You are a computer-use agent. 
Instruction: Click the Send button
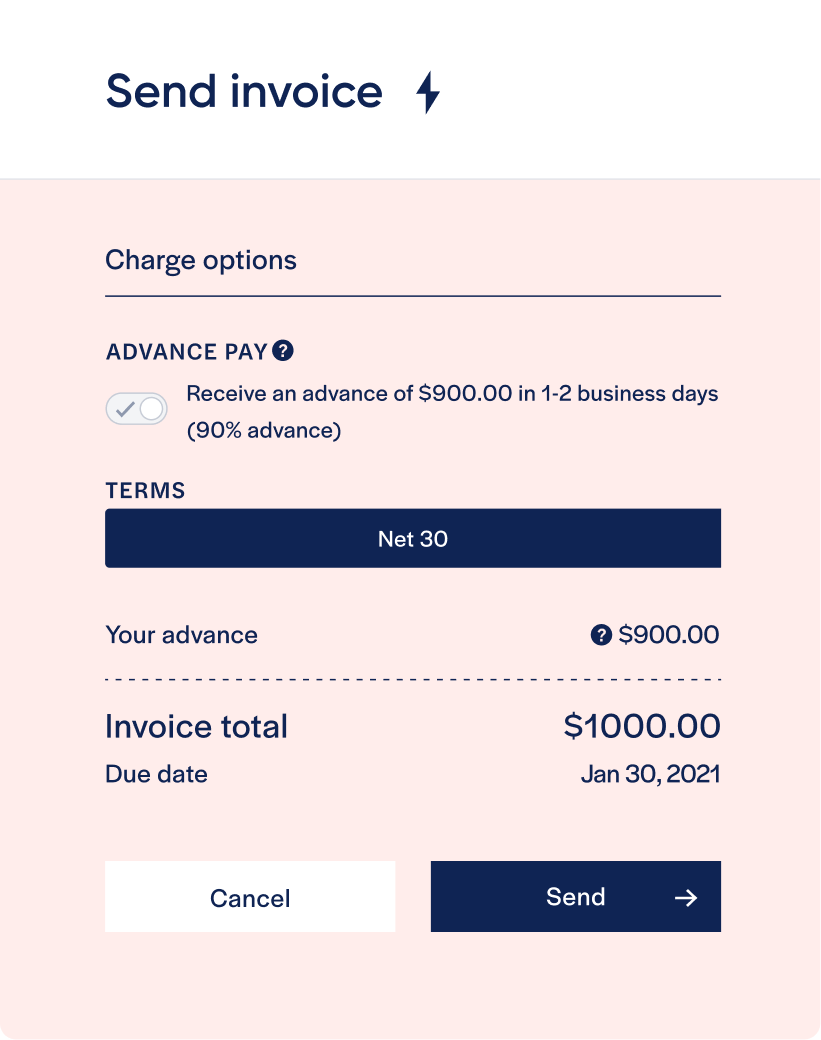(x=576, y=896)
